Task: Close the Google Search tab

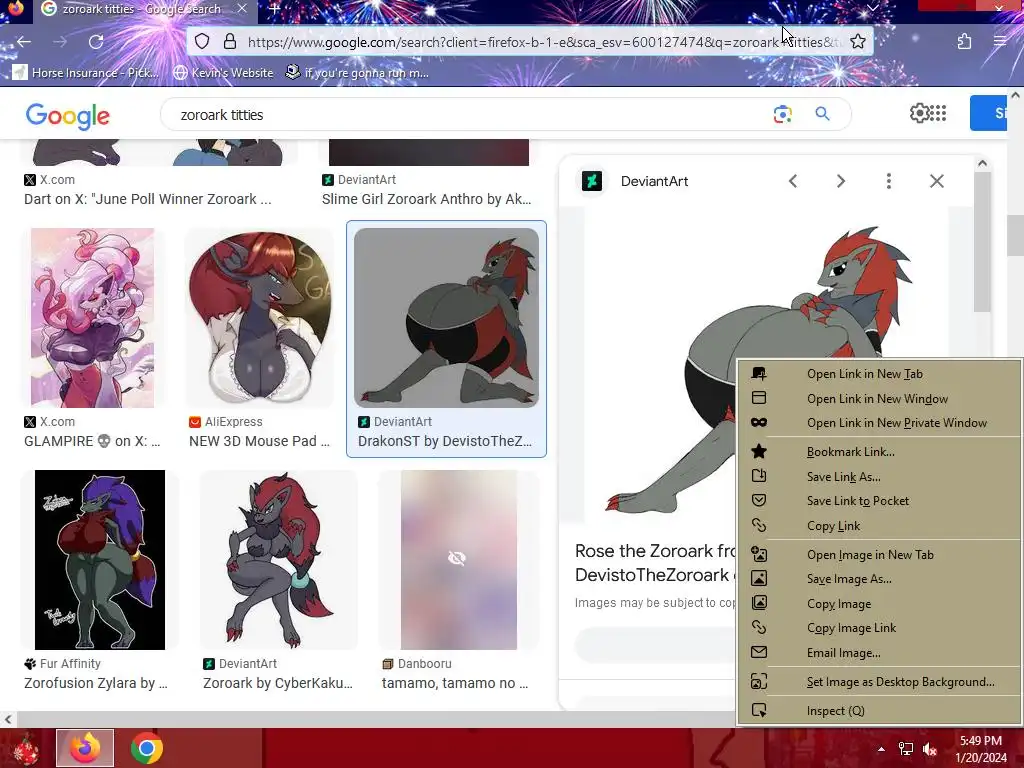Action: (242, 9)
